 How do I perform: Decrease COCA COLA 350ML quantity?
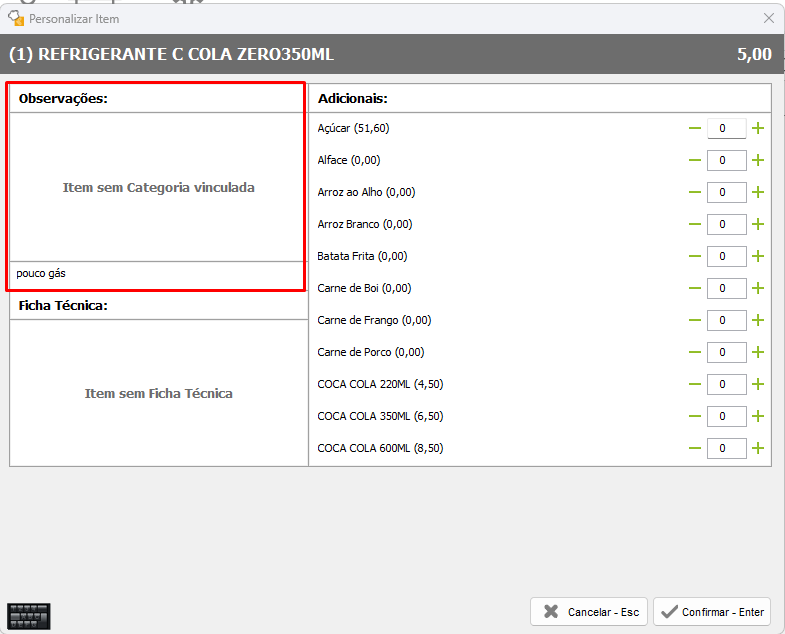click(694, 416)
